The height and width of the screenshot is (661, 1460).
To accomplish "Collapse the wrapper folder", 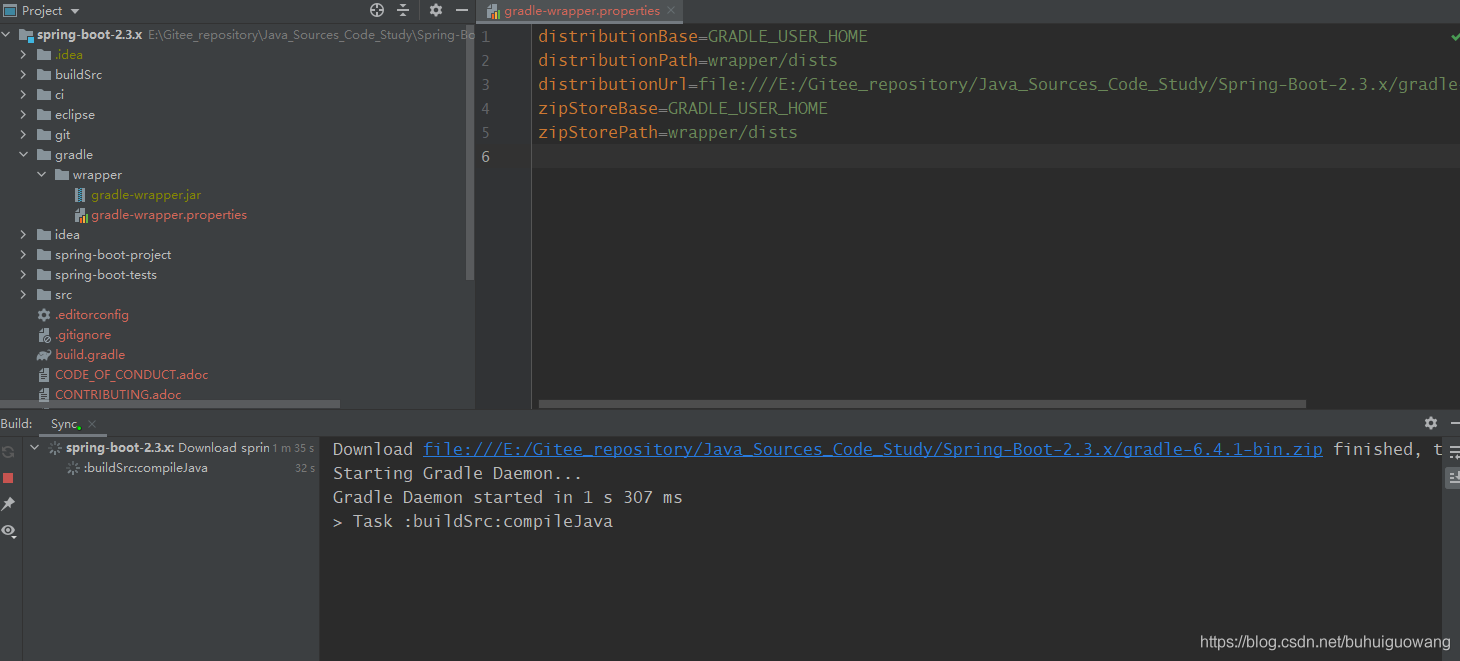I will point(42,175).
